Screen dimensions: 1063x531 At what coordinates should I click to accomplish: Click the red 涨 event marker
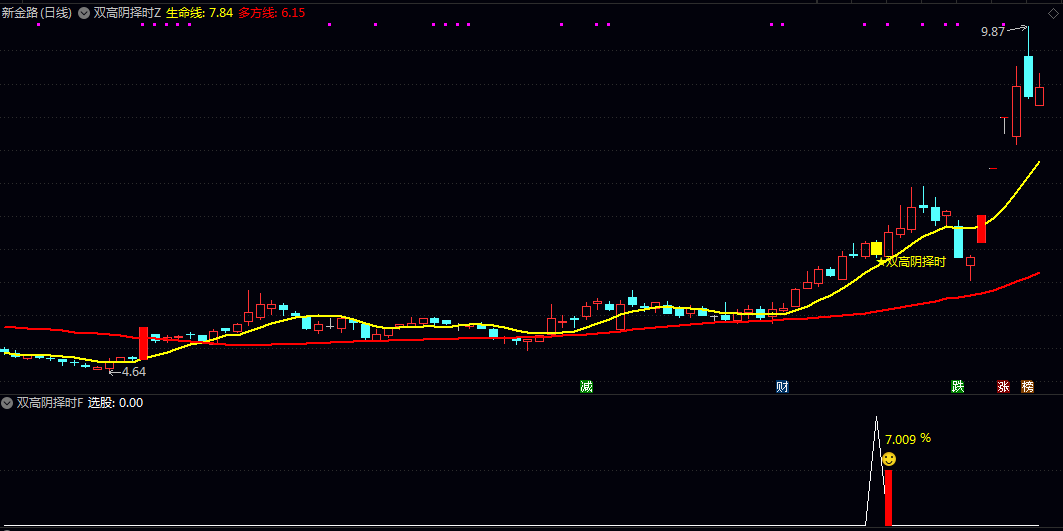(x=1003, y=387)
